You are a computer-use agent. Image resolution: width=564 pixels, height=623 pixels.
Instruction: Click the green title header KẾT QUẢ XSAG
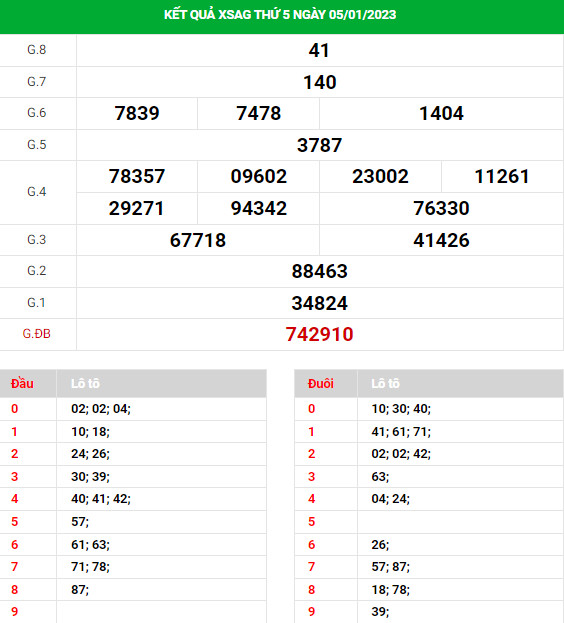[x=280, y=15]
